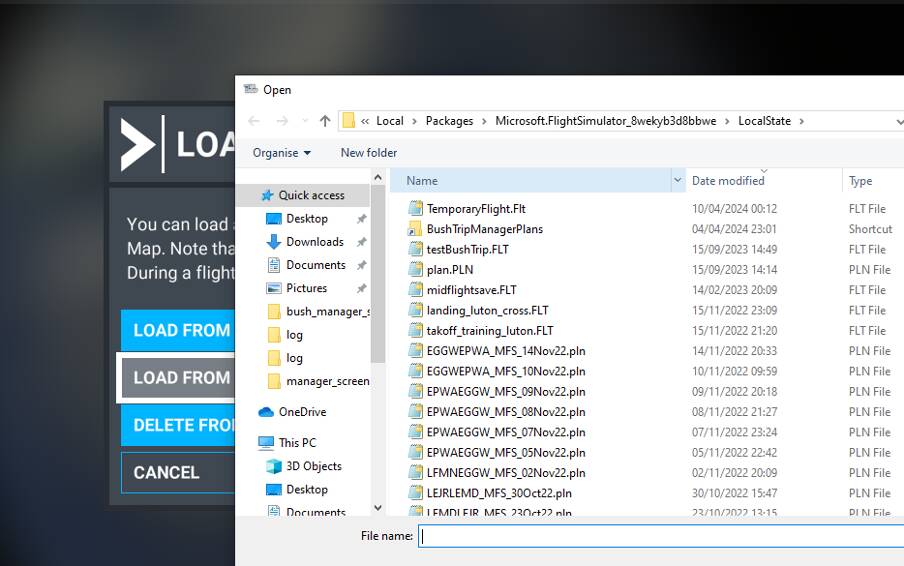Click the Back navigation arrow

(254, 121)
